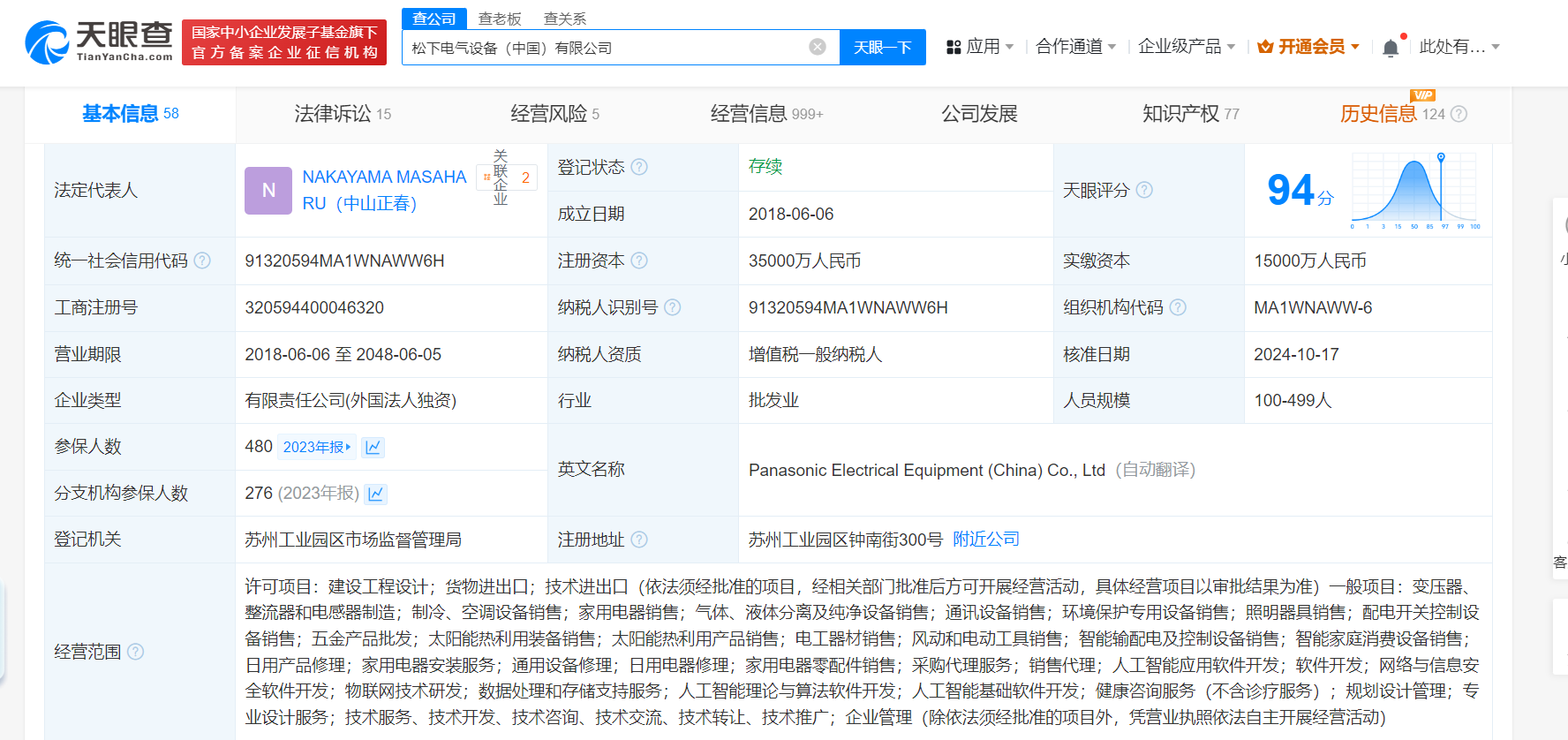Open insured headcount trend chart icon
This screenshot has height=740, width=1568.
(373, 447)
